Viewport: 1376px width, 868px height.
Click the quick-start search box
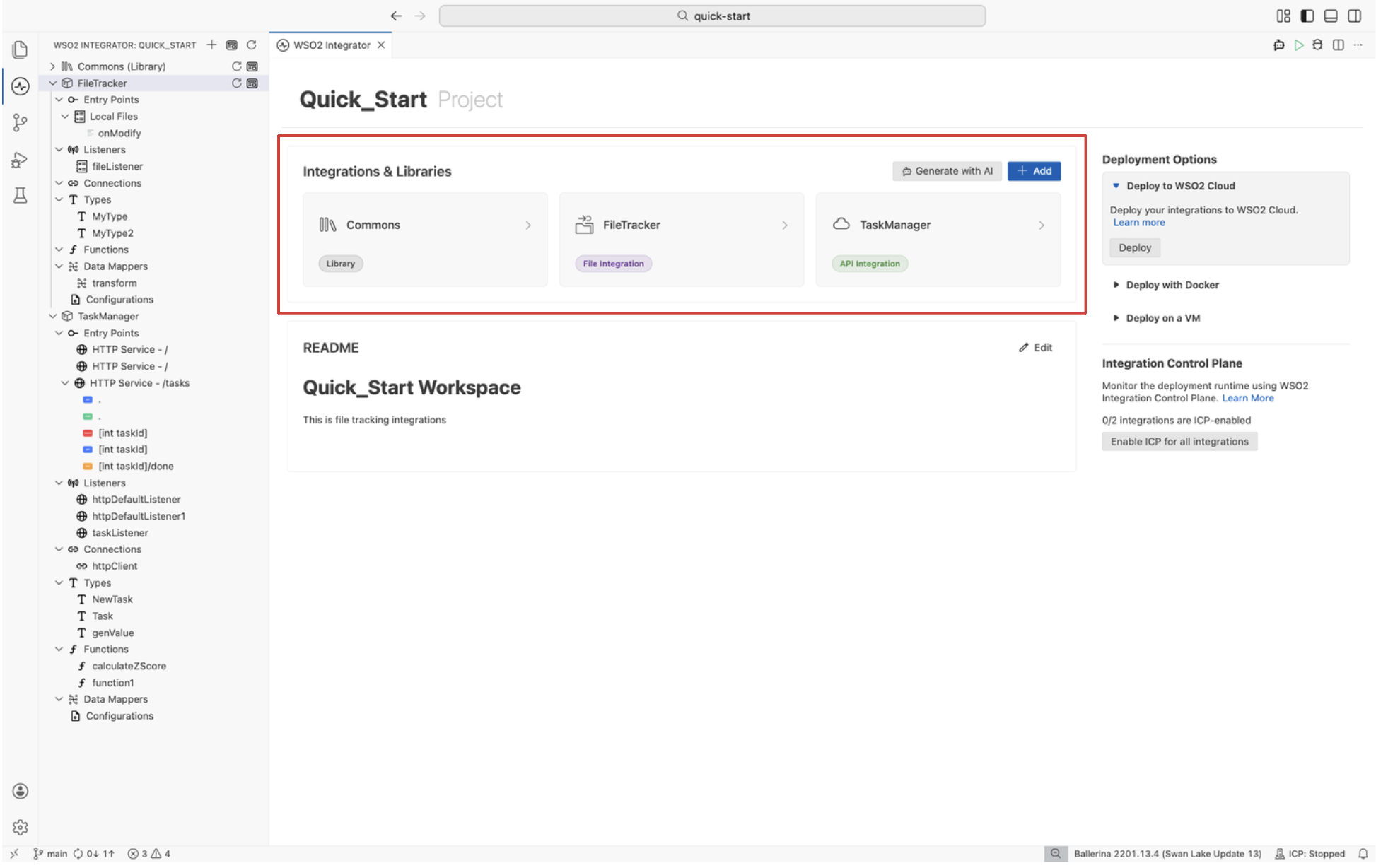coord(712,16)
